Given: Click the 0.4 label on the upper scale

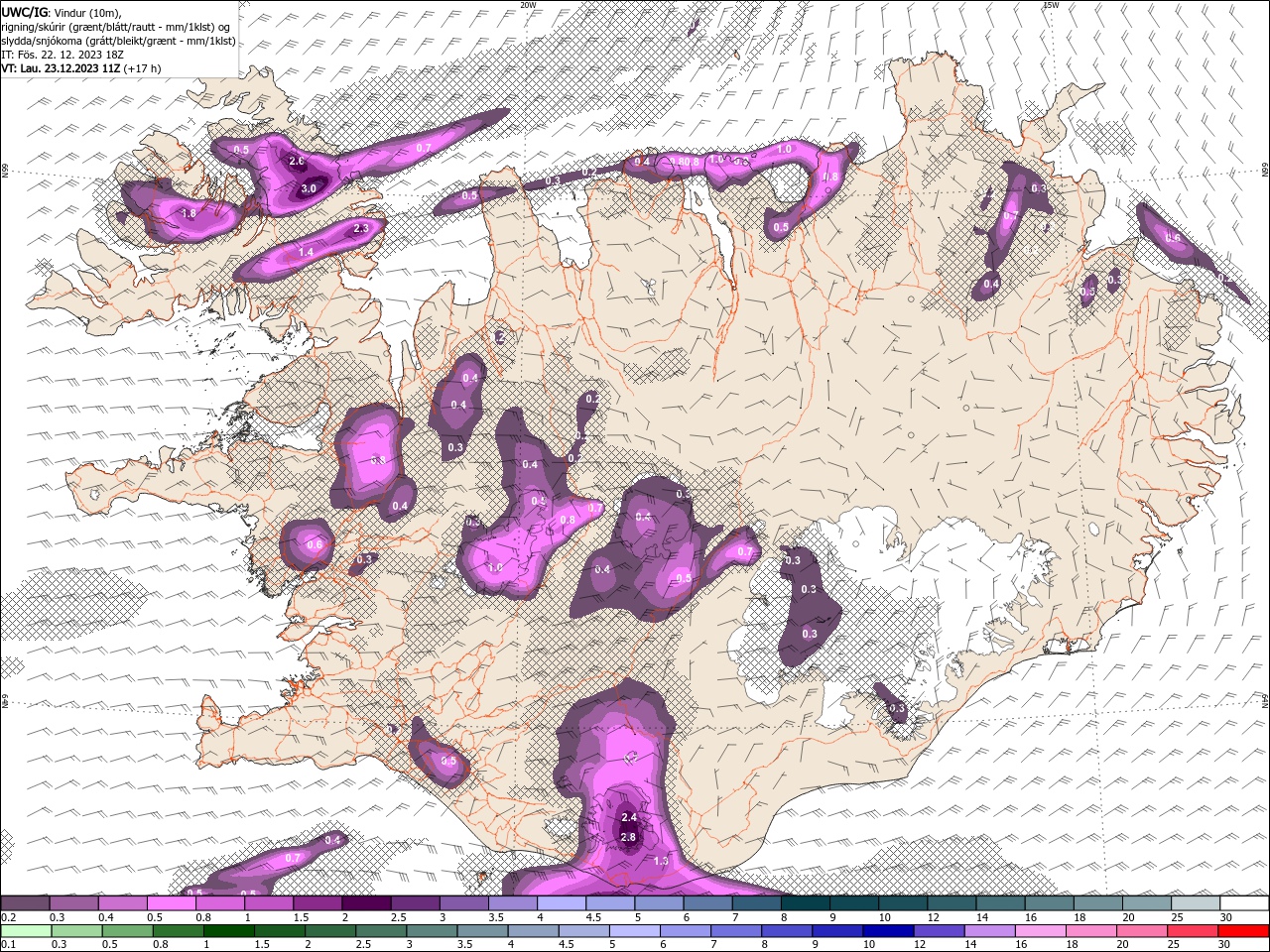Looking at the screenshot, I should 106,917.
